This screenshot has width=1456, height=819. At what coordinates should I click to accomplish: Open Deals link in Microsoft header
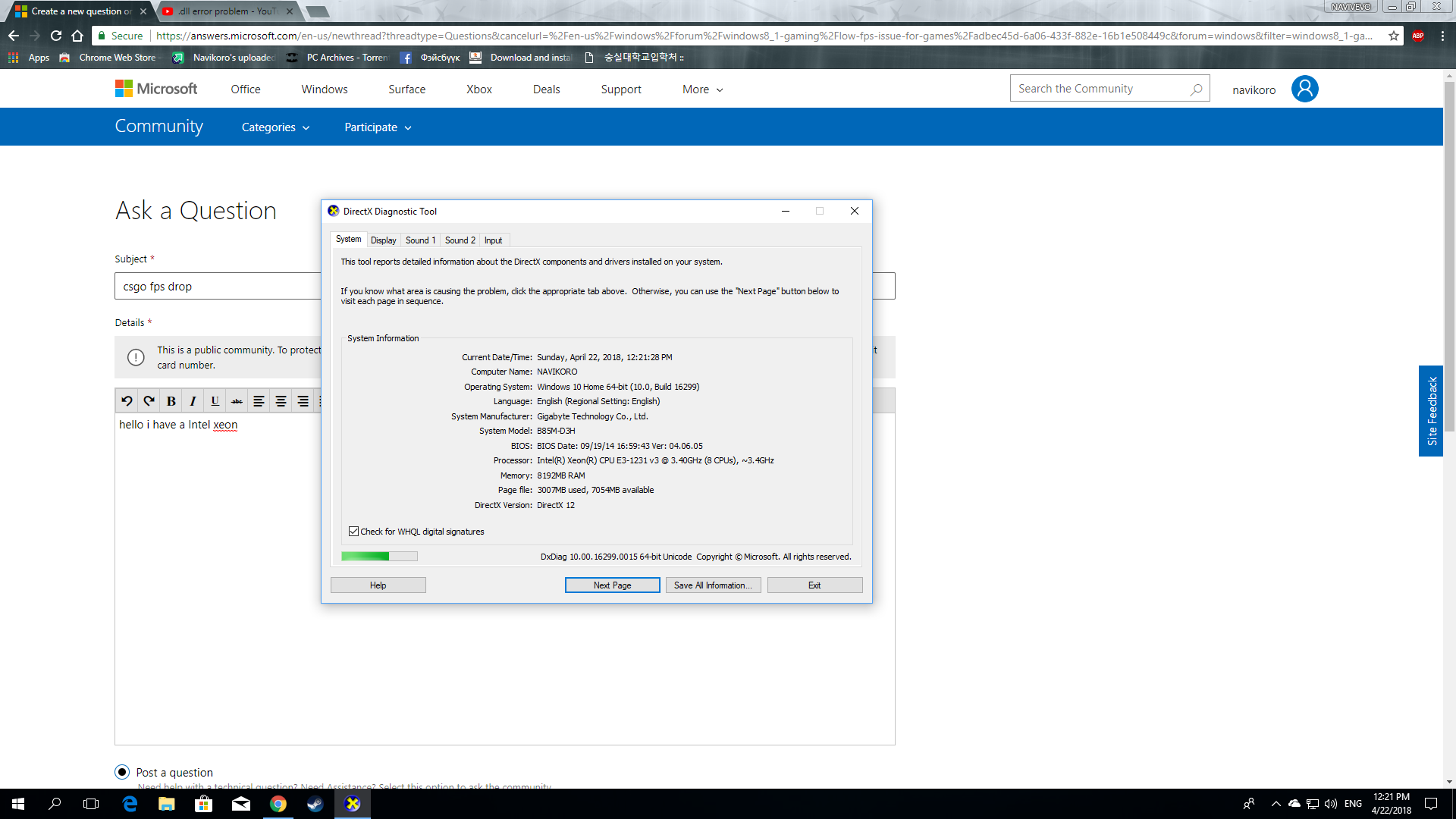click(547, 89)
